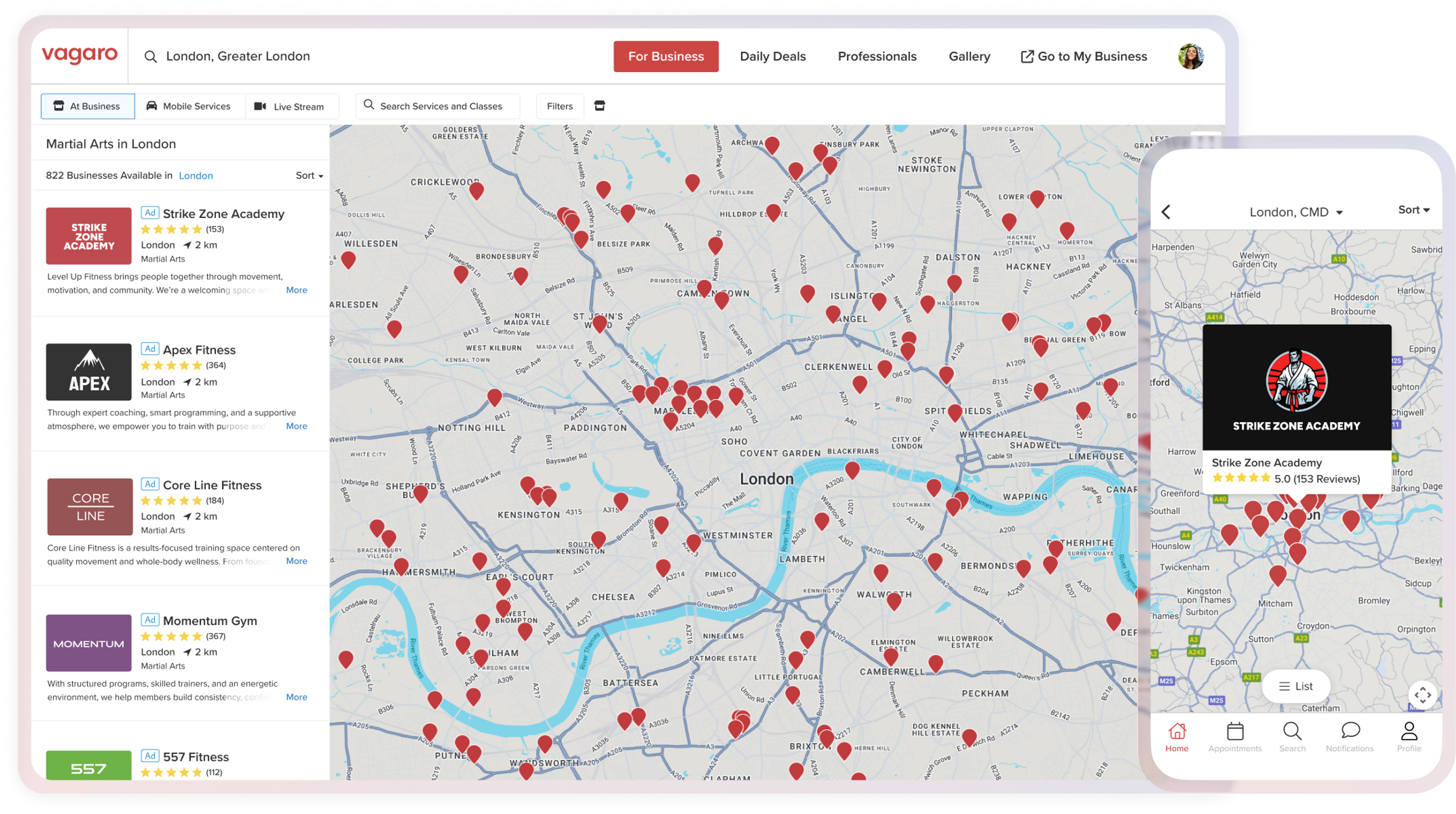Open the Gallery menu

[x=970, y=56]
